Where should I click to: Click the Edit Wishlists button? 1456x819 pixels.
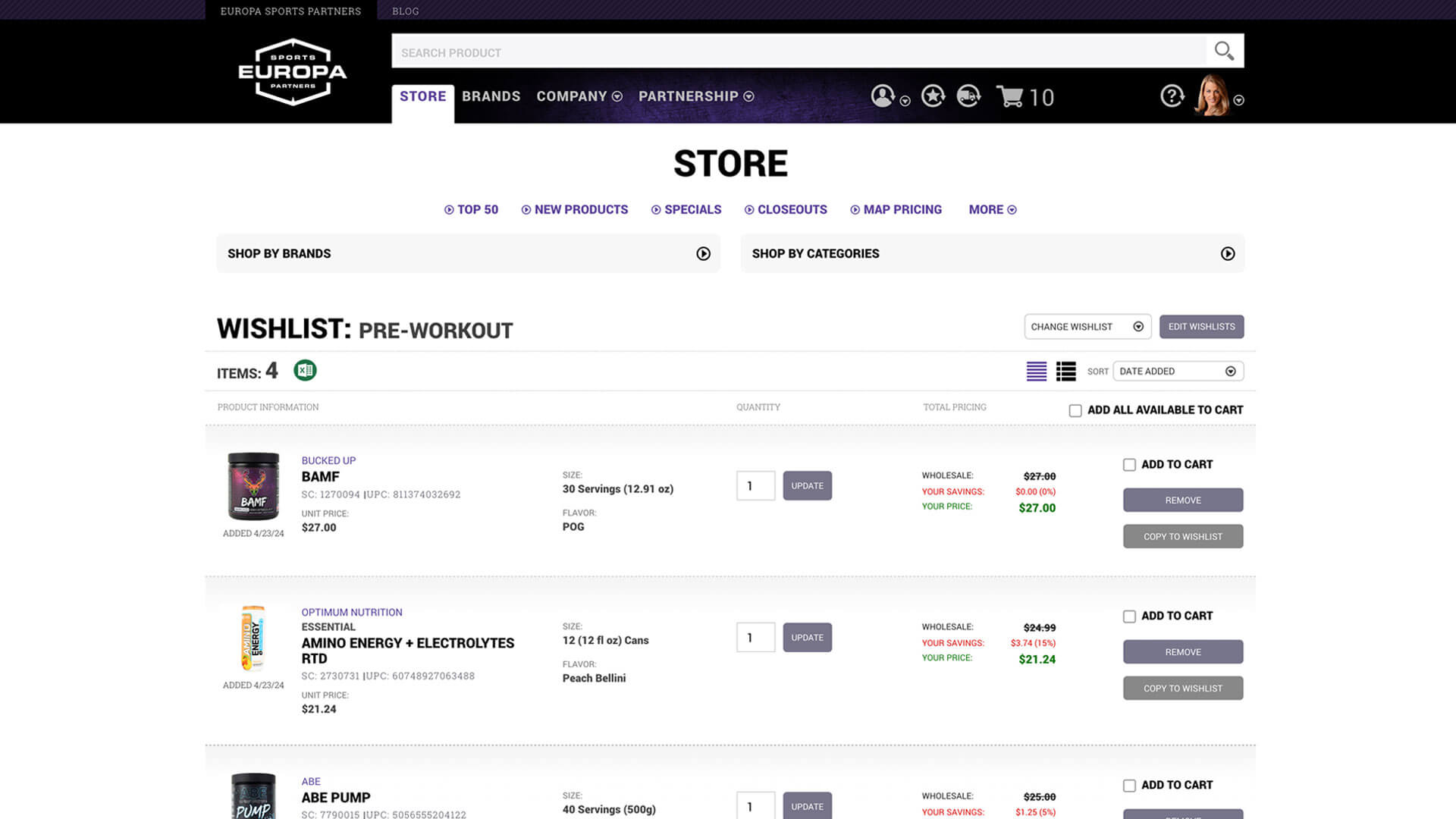click(1201, 327)
